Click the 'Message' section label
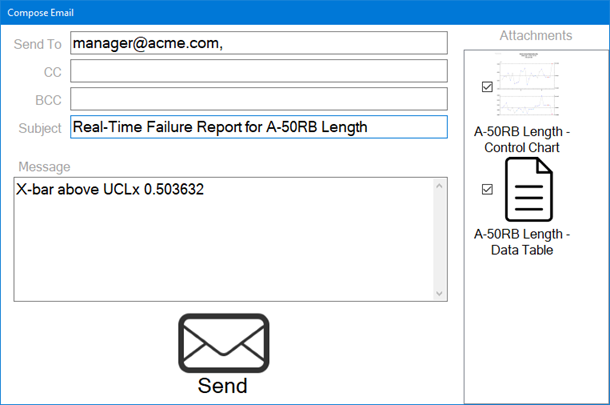 43,166
